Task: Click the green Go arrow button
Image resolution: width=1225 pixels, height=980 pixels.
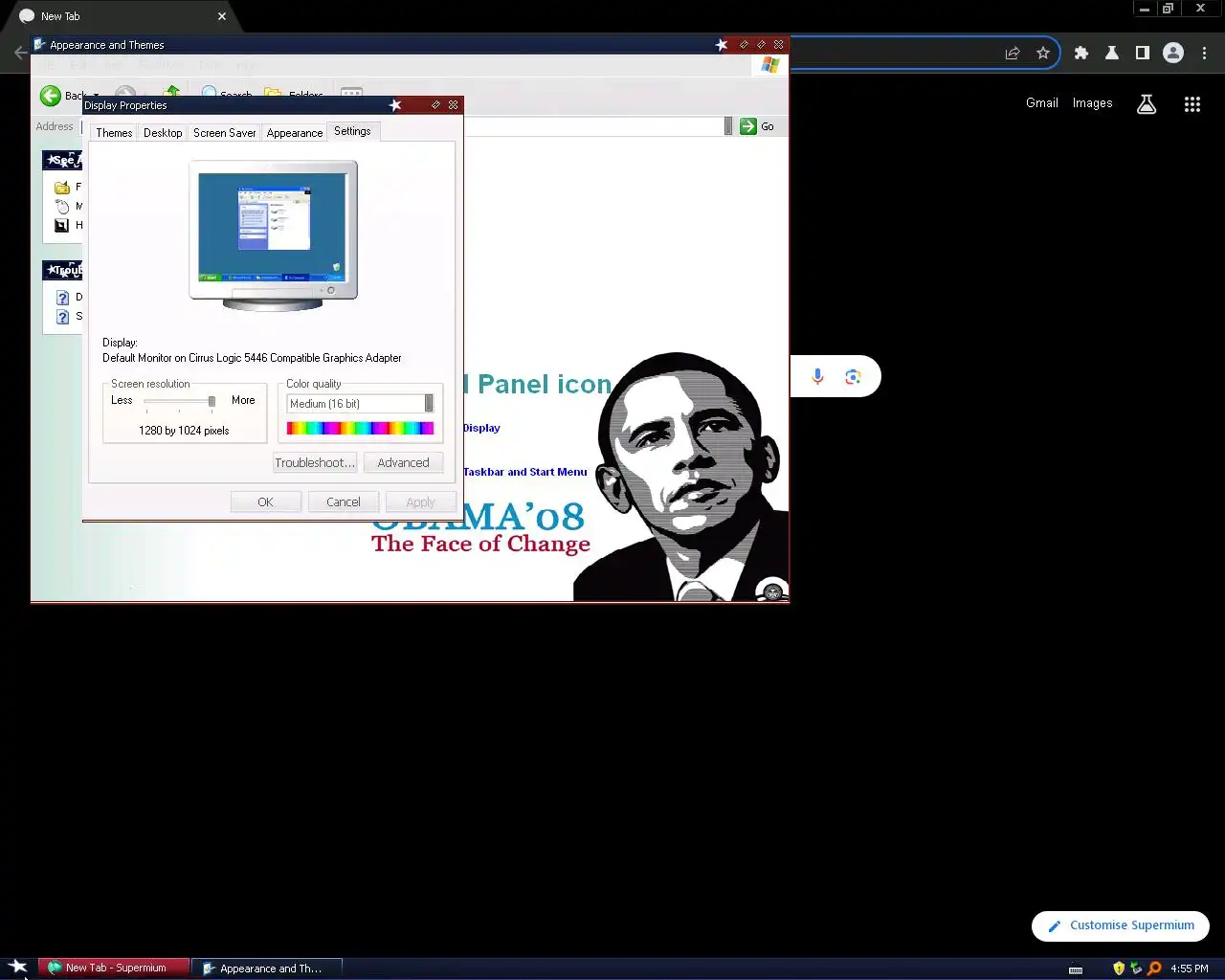Action: [x=748, y=126]
